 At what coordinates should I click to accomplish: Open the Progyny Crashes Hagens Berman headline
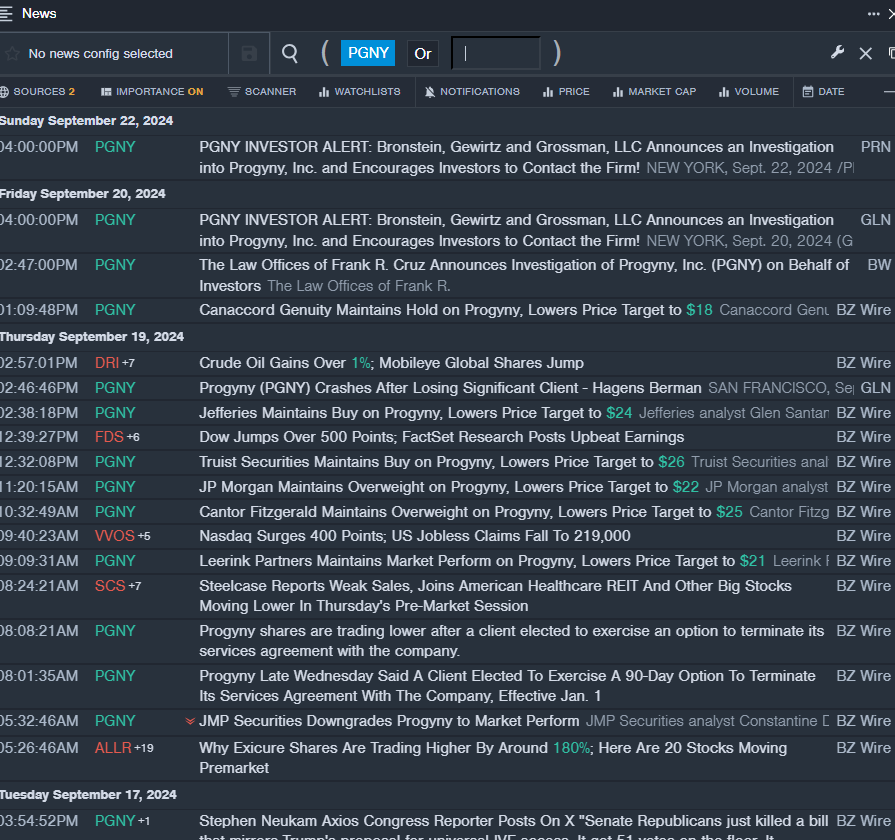point(450,388)
